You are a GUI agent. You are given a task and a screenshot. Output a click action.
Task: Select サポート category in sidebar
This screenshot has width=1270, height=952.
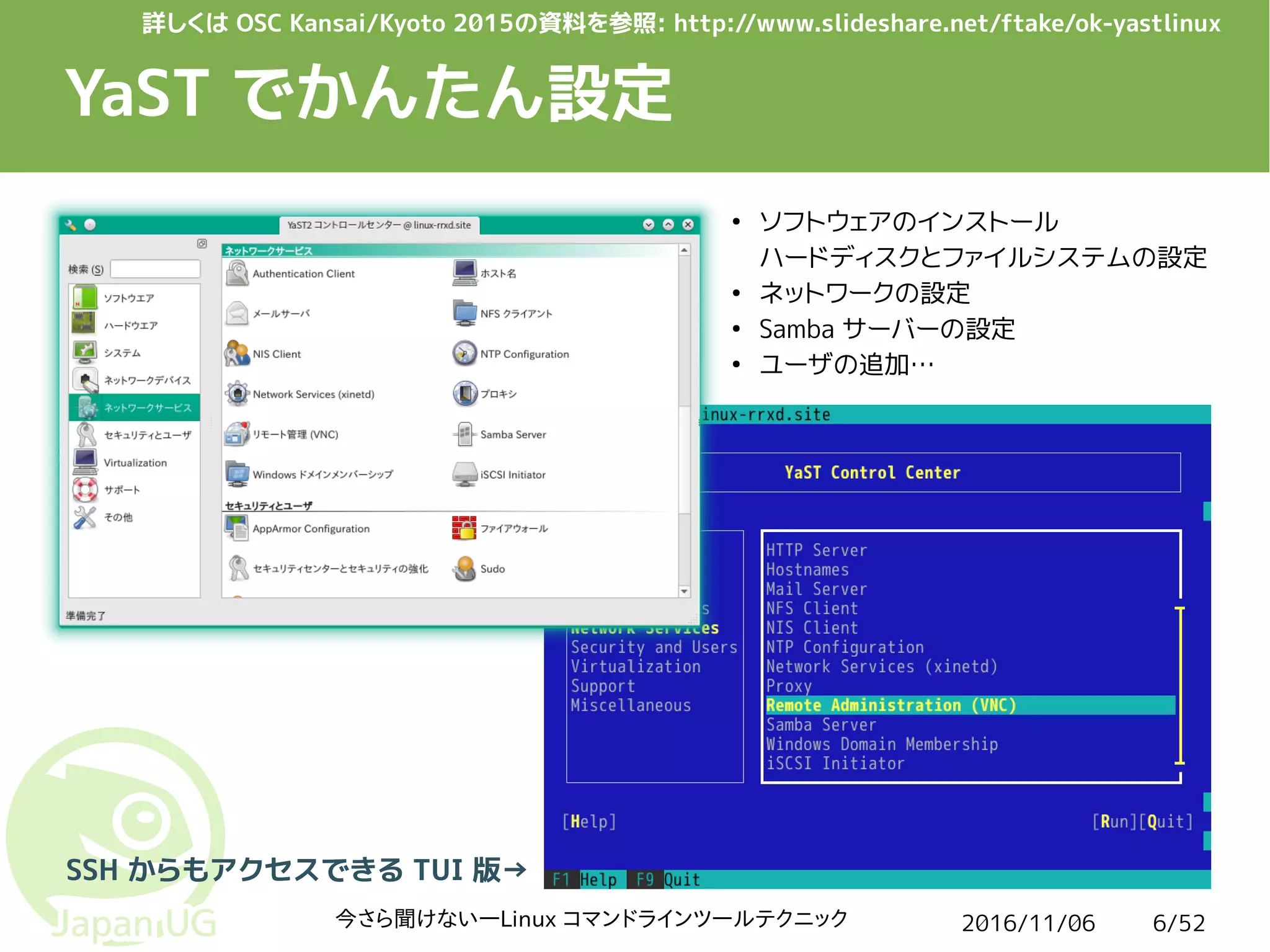tap(135, 489)
